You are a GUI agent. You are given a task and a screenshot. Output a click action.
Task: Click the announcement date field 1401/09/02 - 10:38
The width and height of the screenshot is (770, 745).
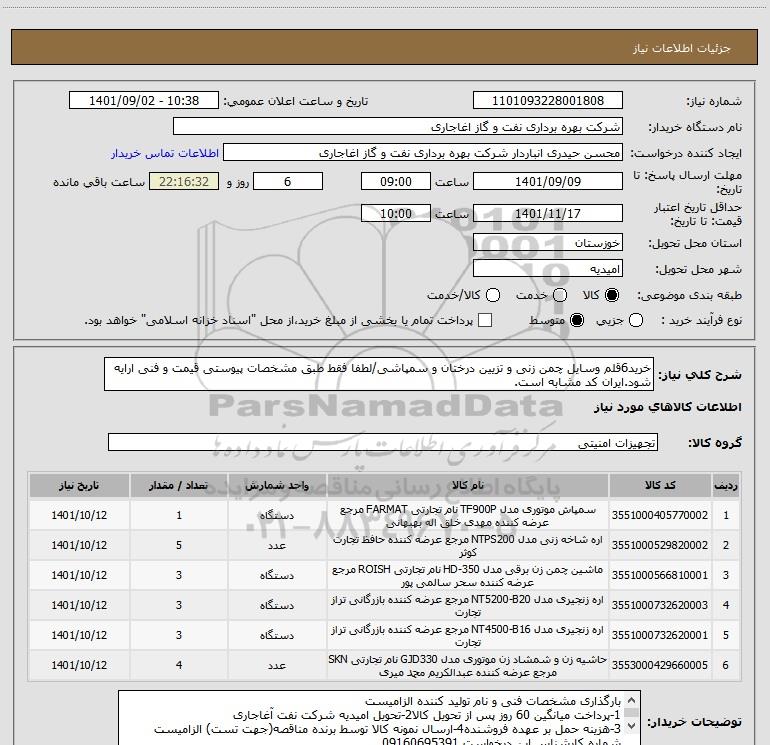[144, 101]
